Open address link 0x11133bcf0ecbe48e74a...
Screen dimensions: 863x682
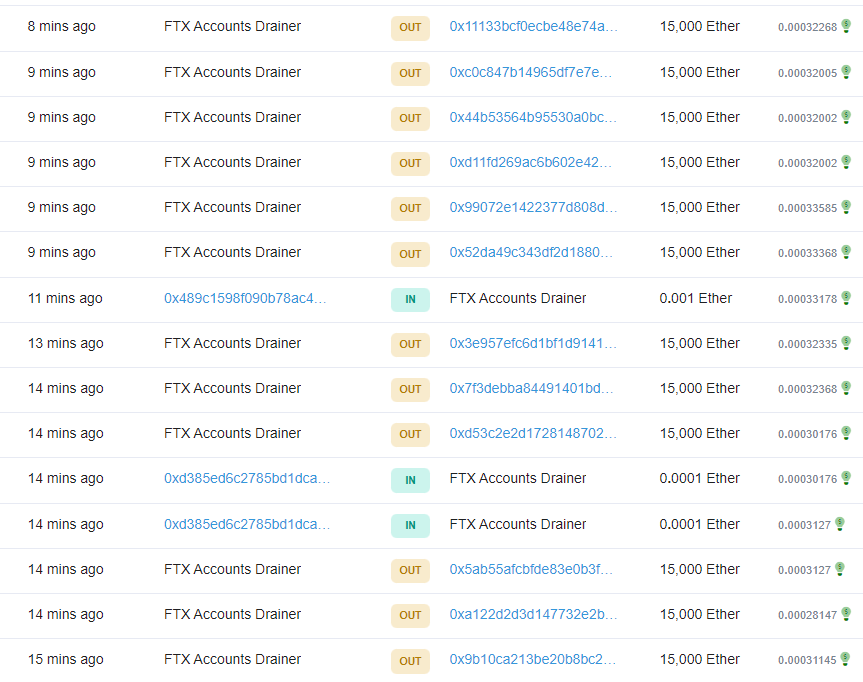click(533, 27)
